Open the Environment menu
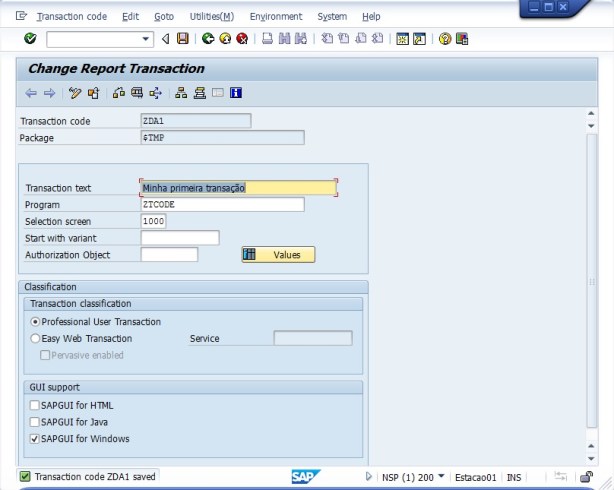This screenshot has width=614, height=490. tap(276, 16)
